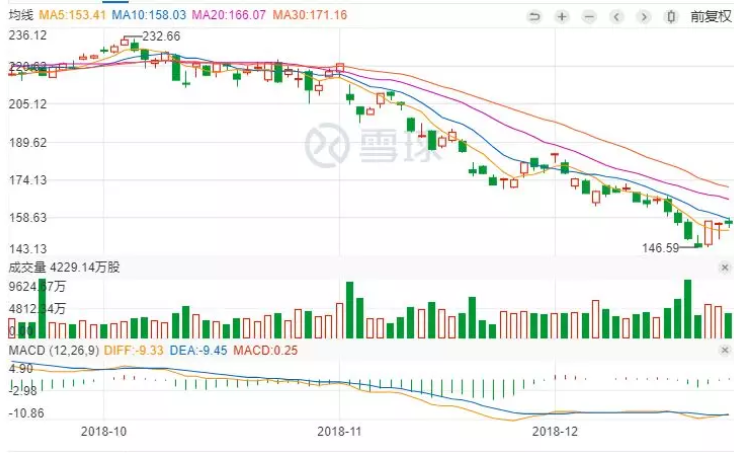
Task: Open the 前复权 adjustment dropdown
Action: coord(710,16)
